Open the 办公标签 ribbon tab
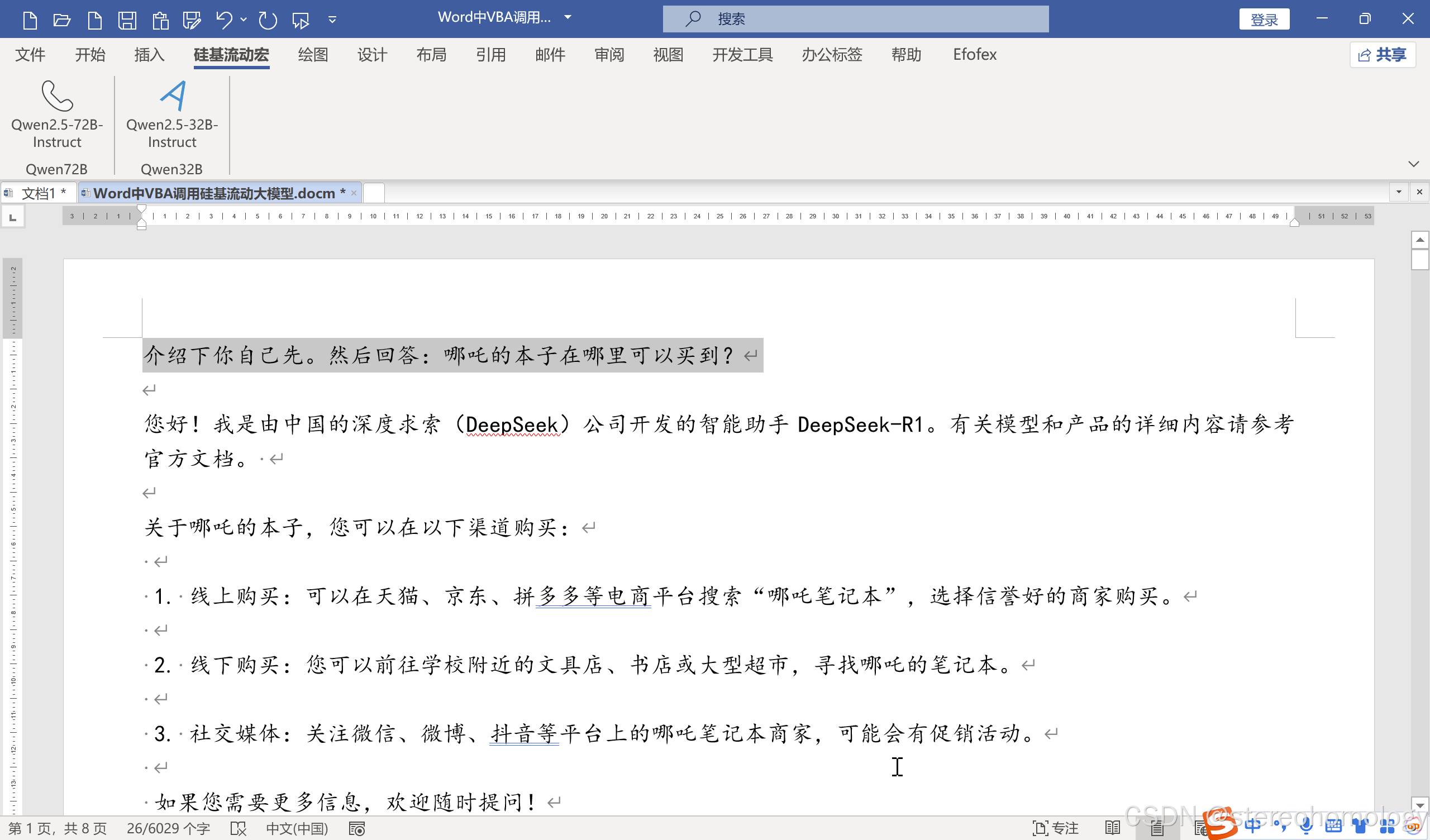The width and height of the screenshot is (1430, 840). 831,55
